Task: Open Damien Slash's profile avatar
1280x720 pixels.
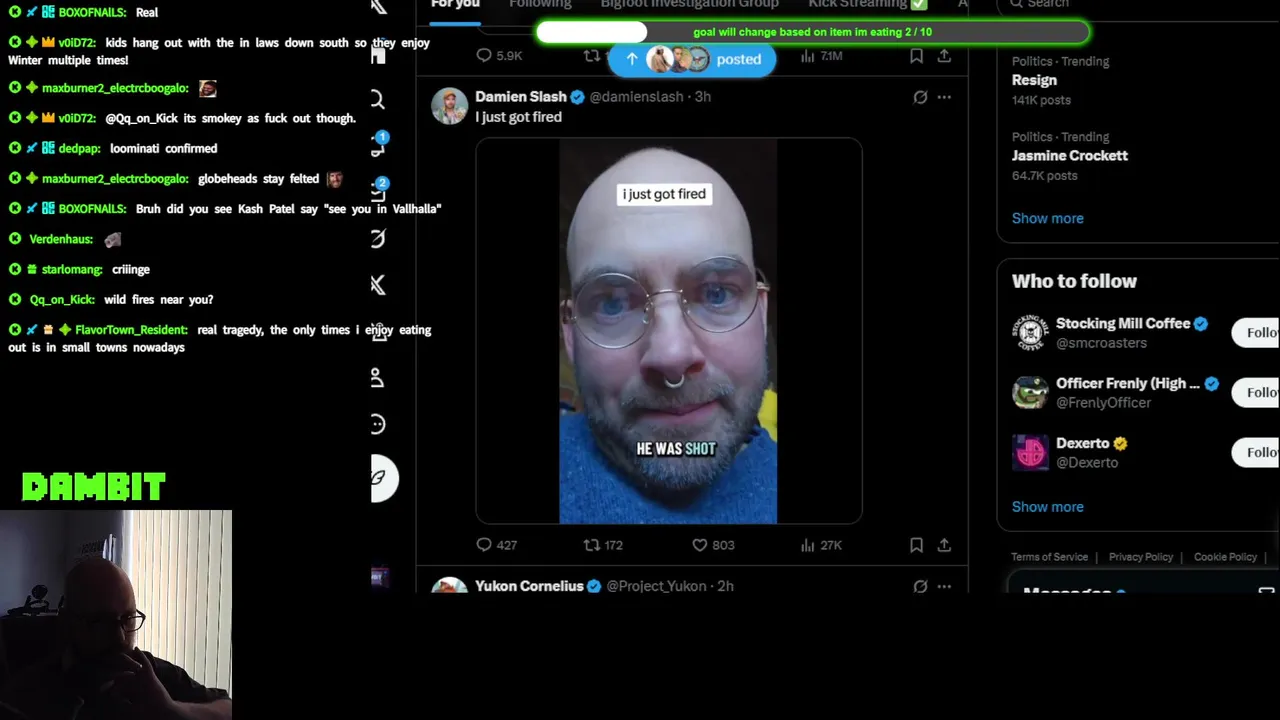Action: (449, 106)
